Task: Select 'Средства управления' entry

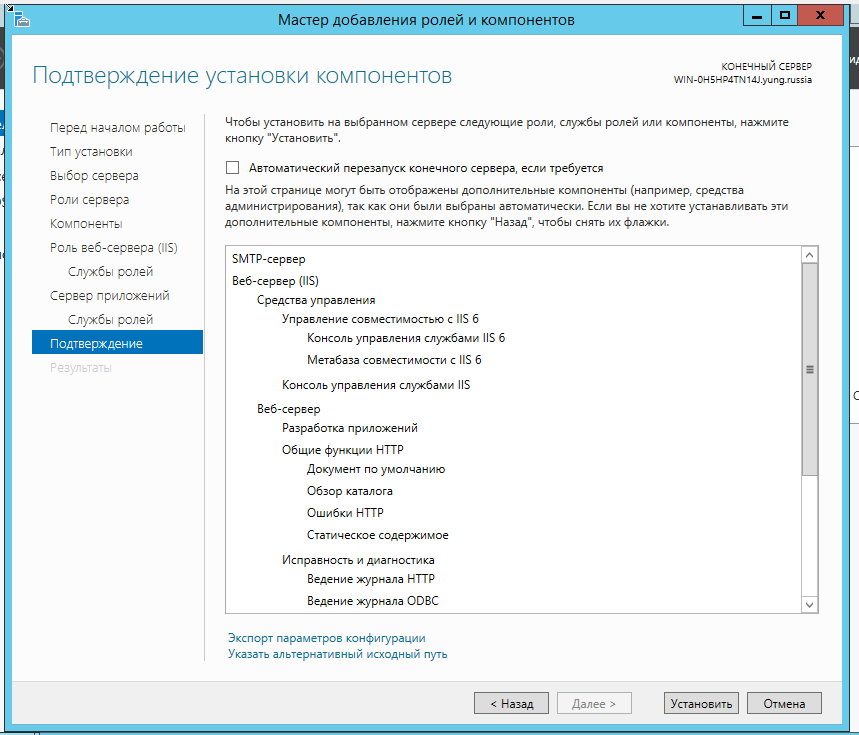Action: pos(316,300)
